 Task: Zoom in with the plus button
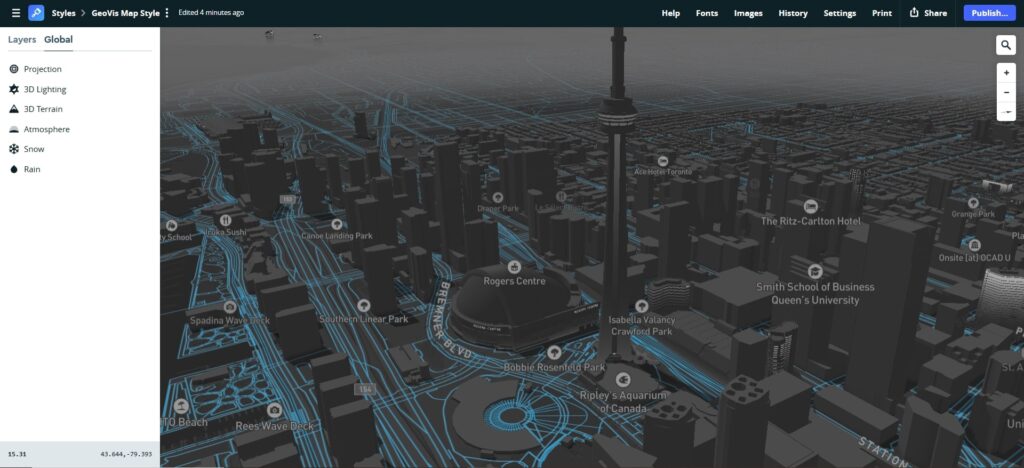pos(1006,73)
